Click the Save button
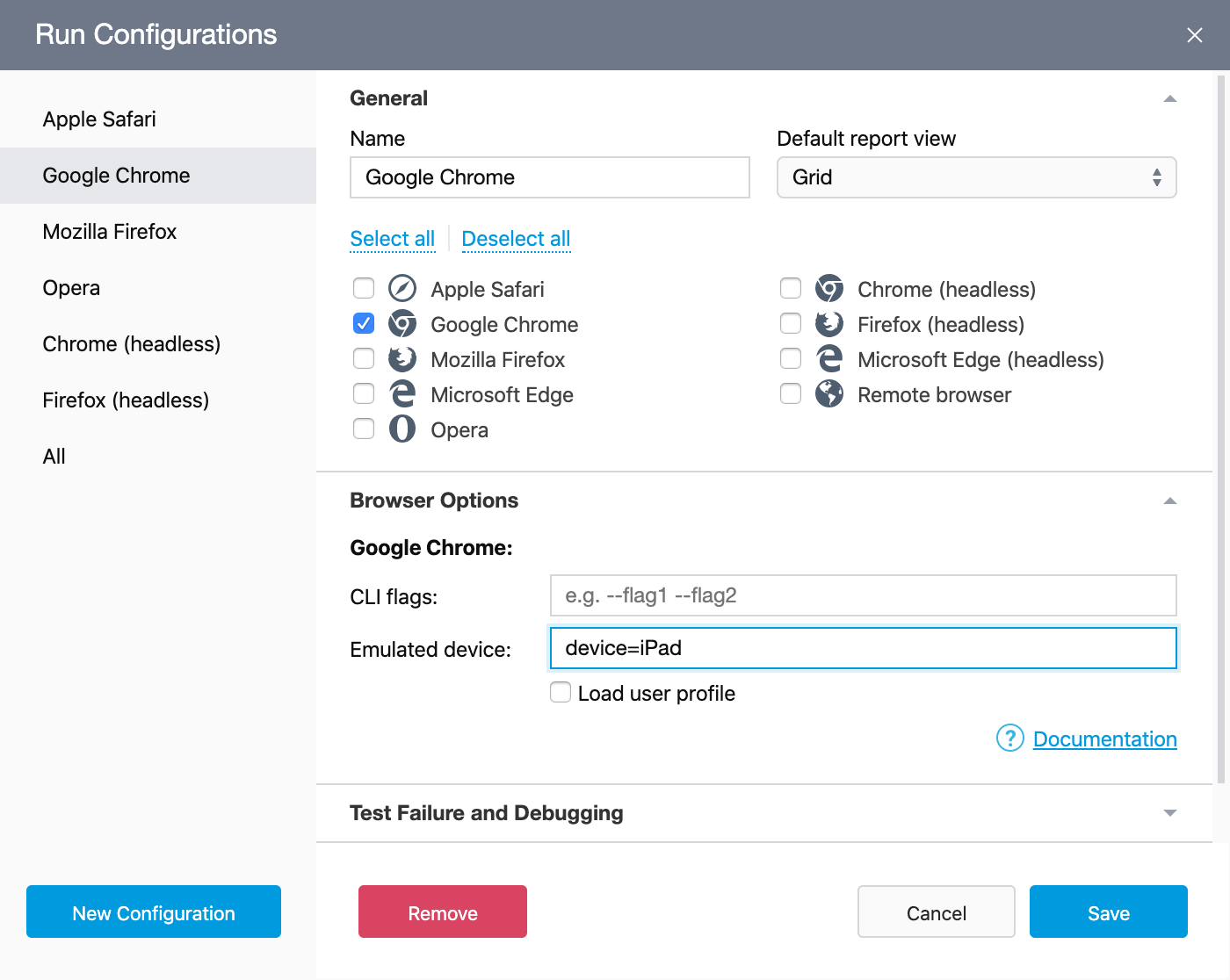This screenshot has width=1230, height=980. pos(1108,912)
